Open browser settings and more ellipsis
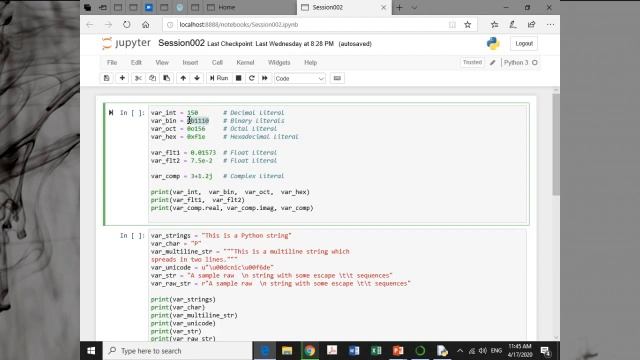This screenshot has width=640, height=360. (x=550, y=24)
